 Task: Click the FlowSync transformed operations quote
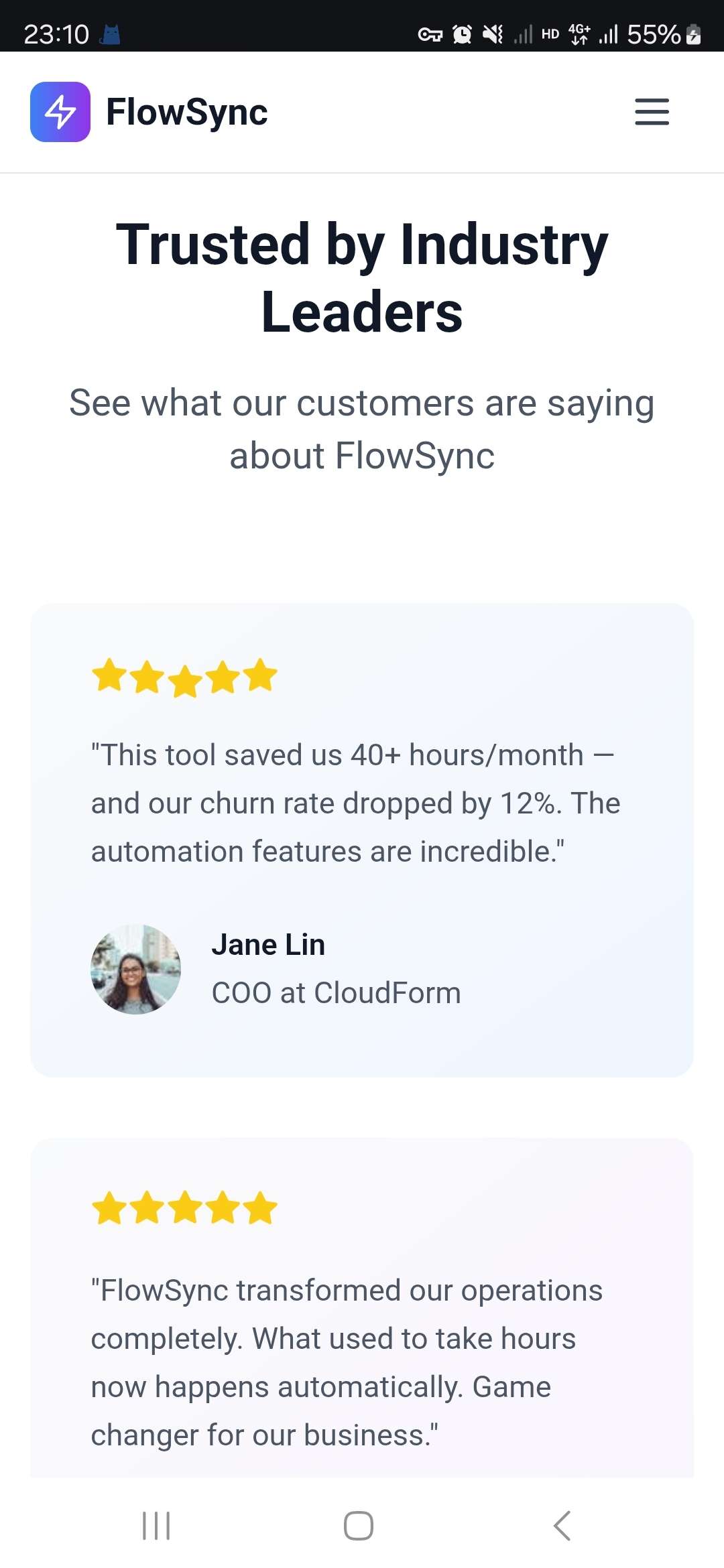coord(347,1363)
